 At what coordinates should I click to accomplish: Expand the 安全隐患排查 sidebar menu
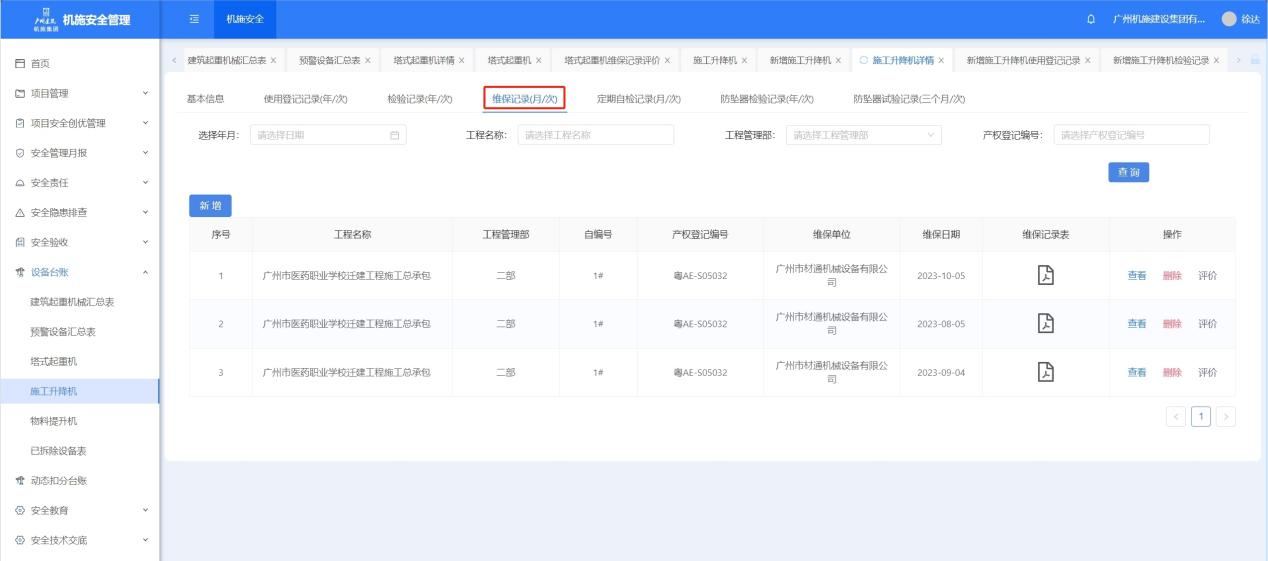pos(80,211)
